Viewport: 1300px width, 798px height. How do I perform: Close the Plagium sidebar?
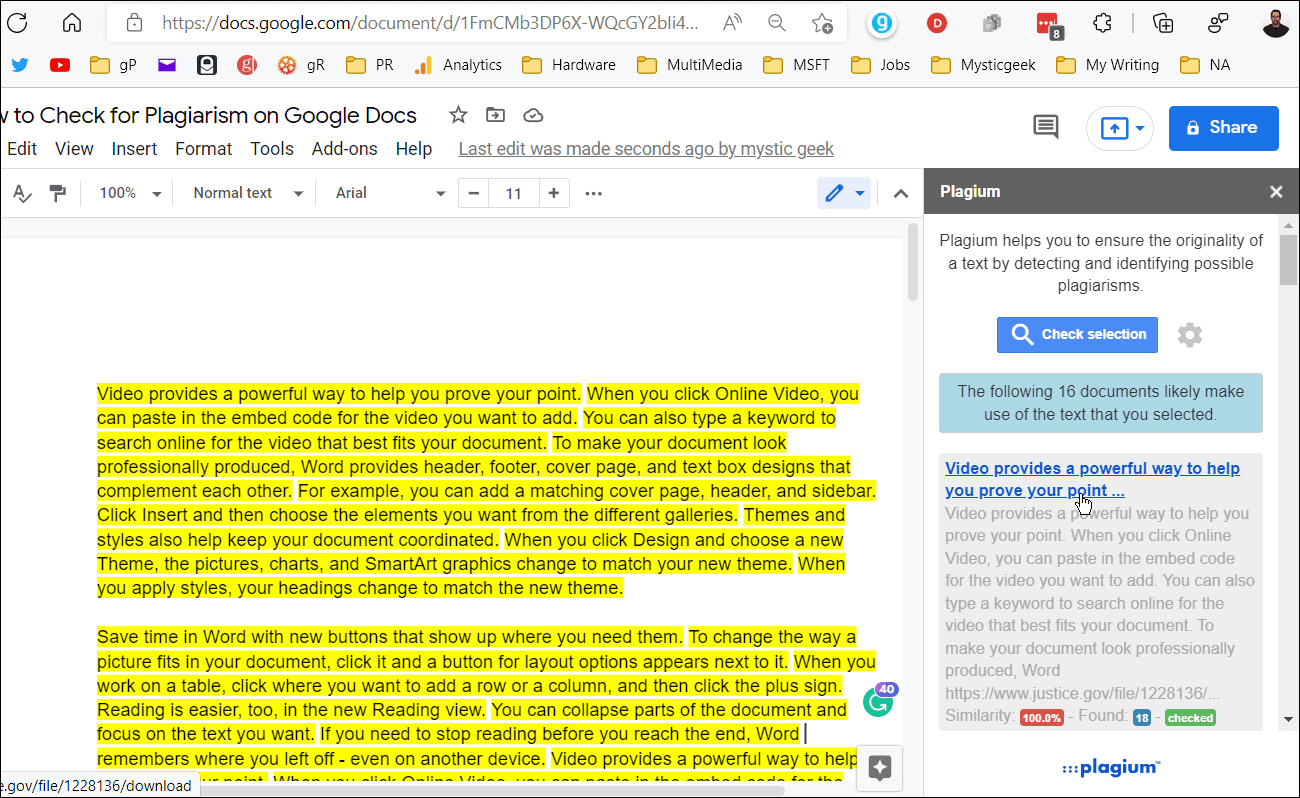click(1276, 192)
